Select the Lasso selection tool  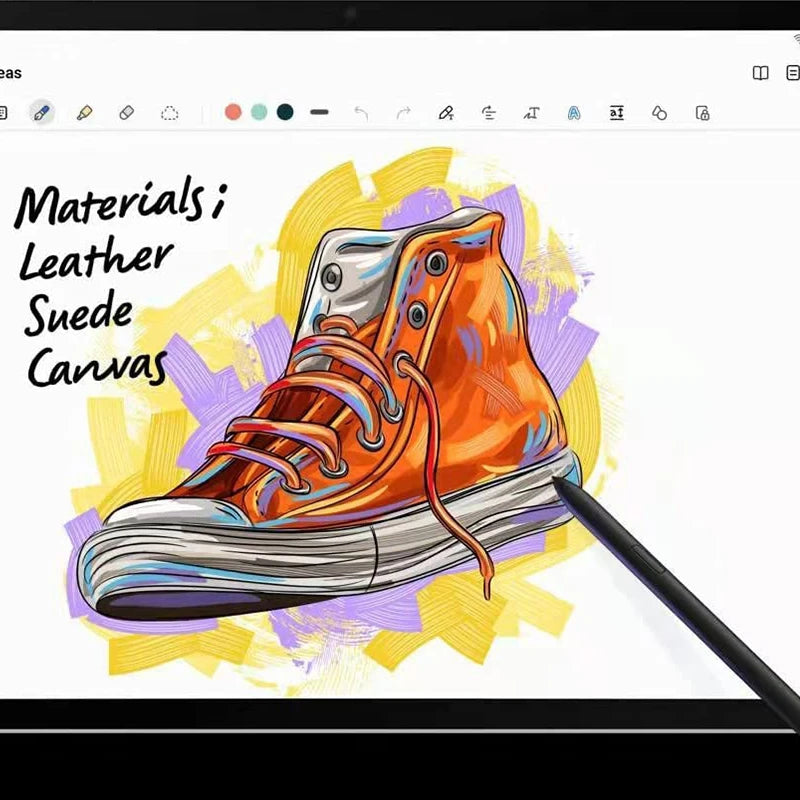(x=169, y=113)
